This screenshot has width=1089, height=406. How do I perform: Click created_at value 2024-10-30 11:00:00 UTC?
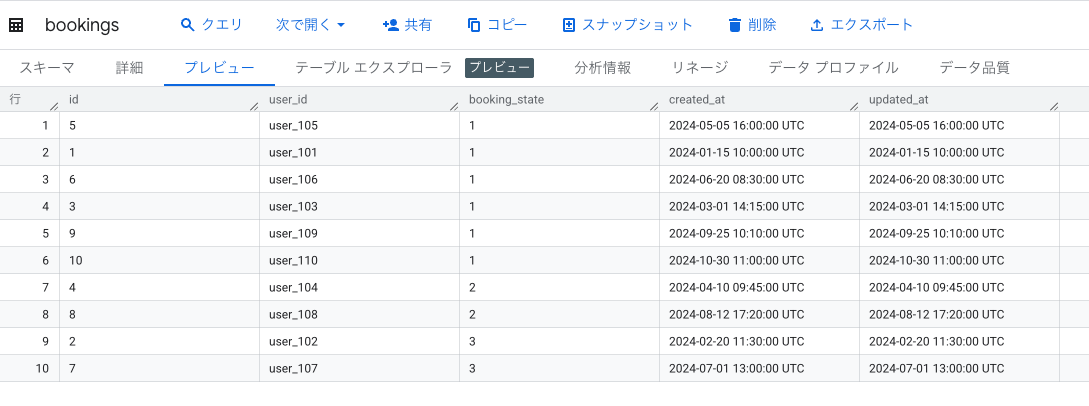click(736, 261)
